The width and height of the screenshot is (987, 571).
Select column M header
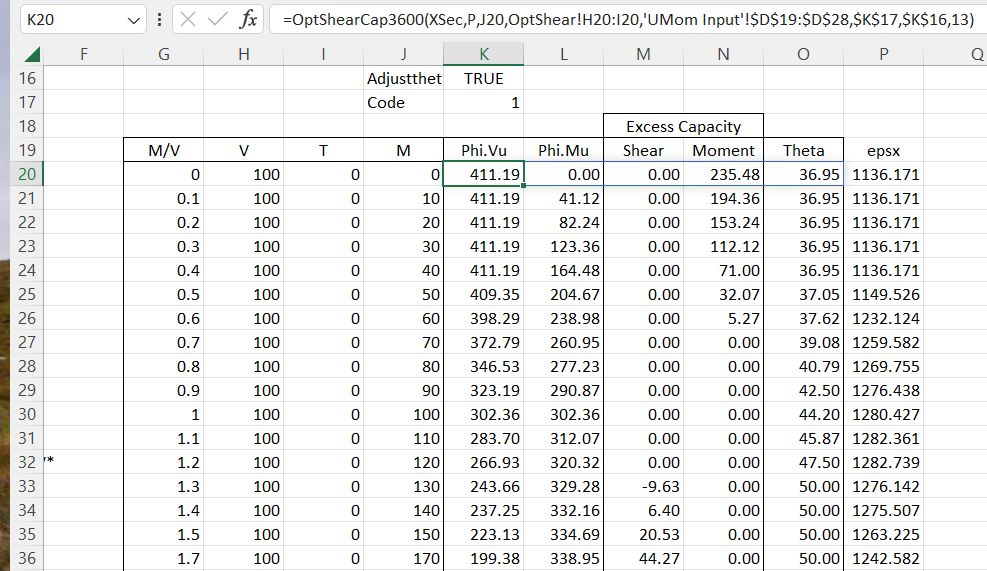tap(644, 56)
